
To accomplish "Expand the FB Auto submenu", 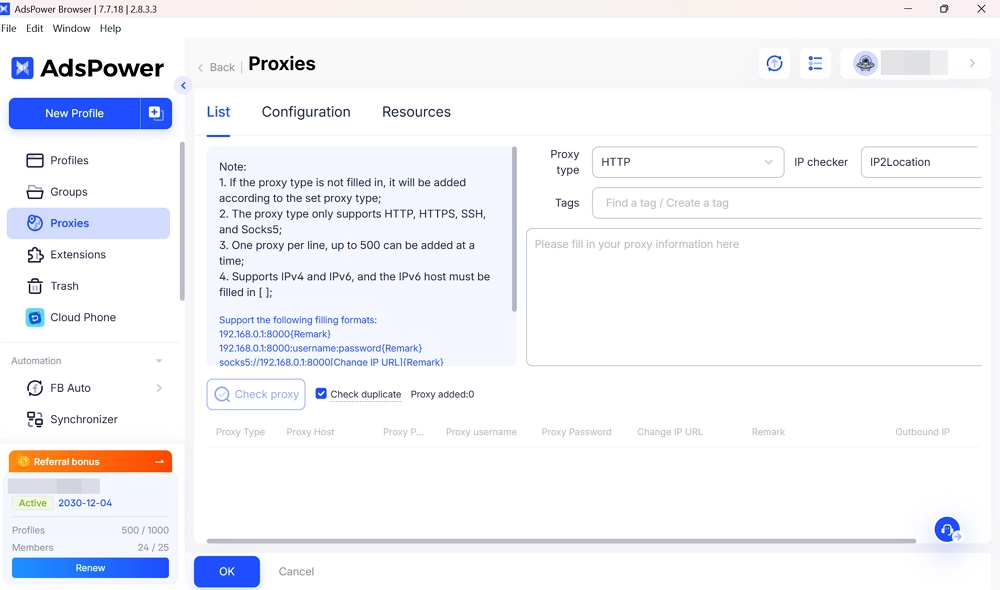I will click(x=159, y=388).
